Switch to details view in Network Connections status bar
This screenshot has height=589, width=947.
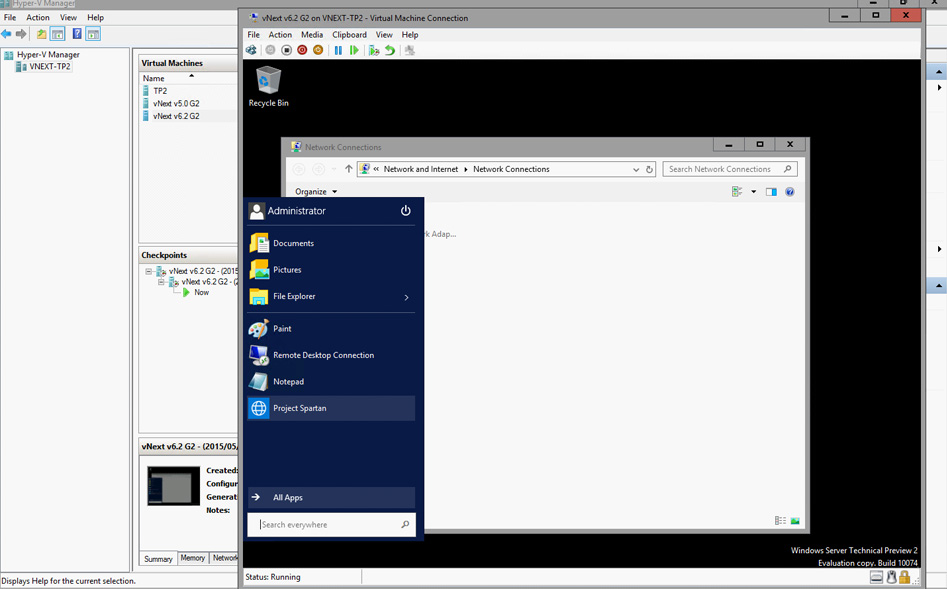(x=780, y=521)
